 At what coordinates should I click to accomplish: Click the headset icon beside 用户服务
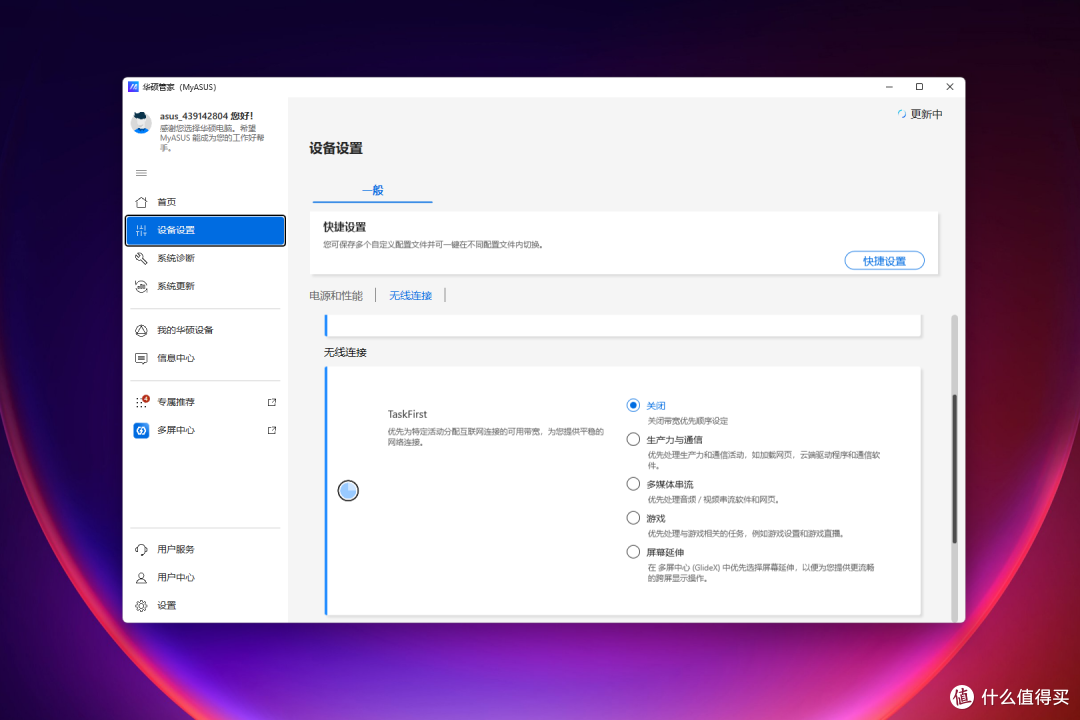[x=141, y=549]
